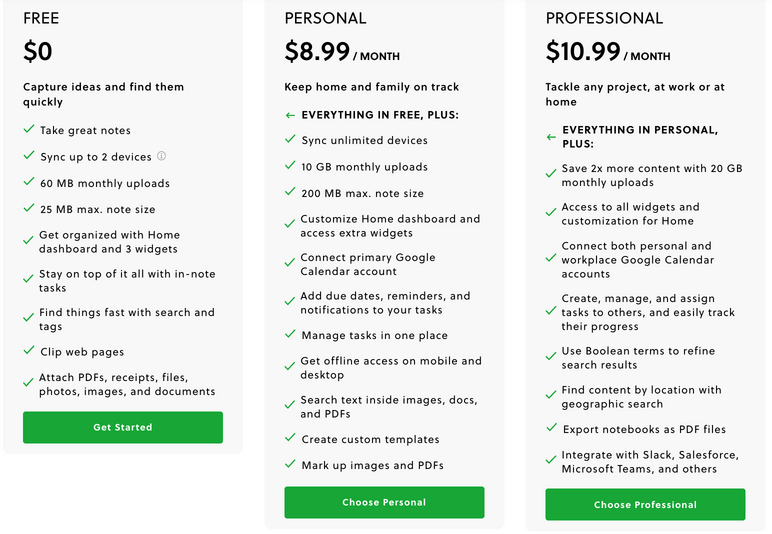Screen dimensions: 772x534
Task: Click the arrow icon before Everything in Free, Plus
Action: pyautogui.click(x=290, y=115)
